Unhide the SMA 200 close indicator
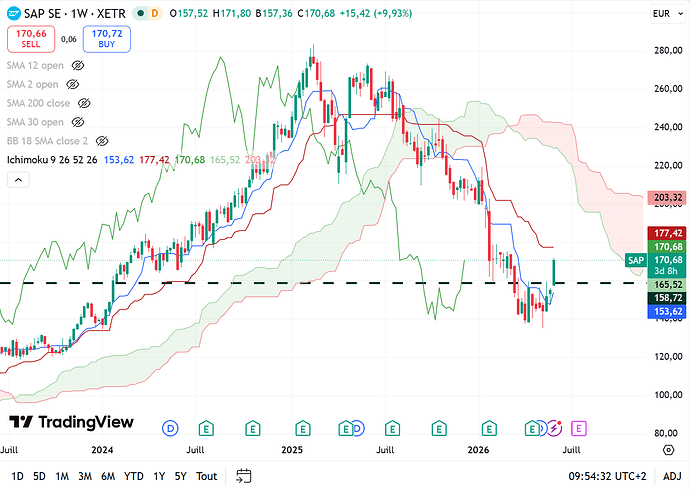This screenshot has height=489, width=690. (84, 103)
